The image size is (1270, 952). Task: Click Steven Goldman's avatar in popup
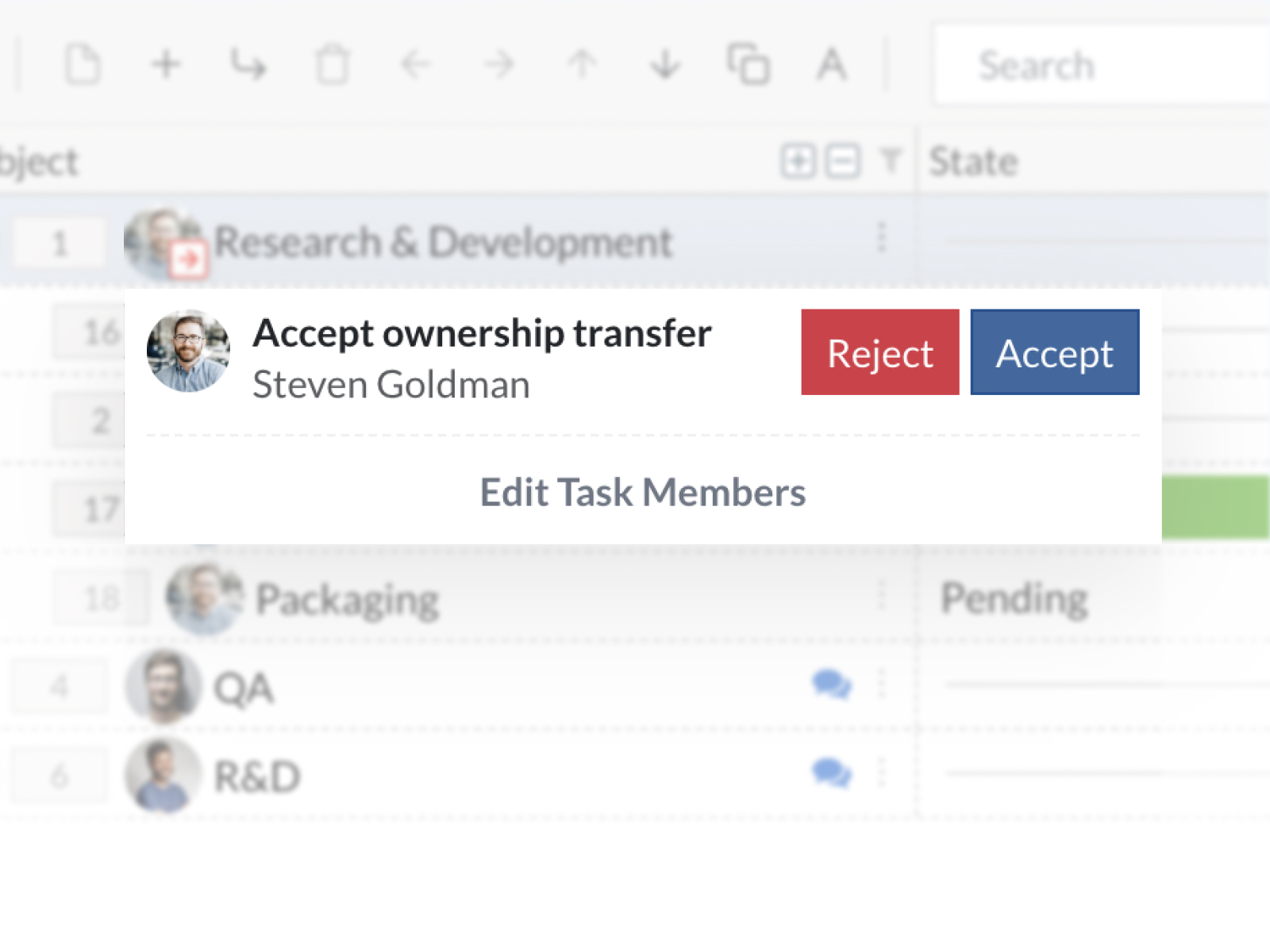(189, 351)
